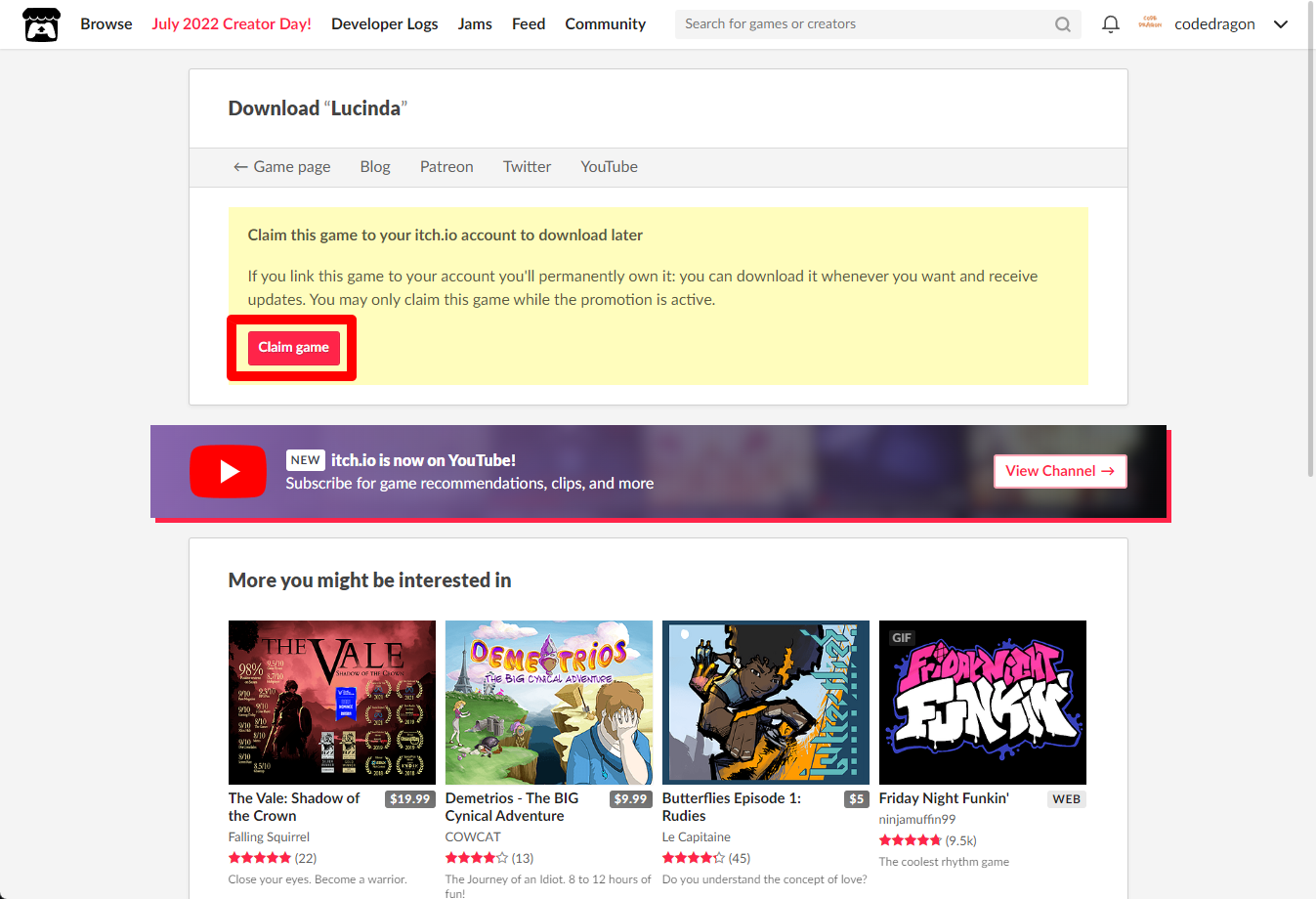Click Demetrios star rating
Screen dimensions: 1316x899
point(477,858)
